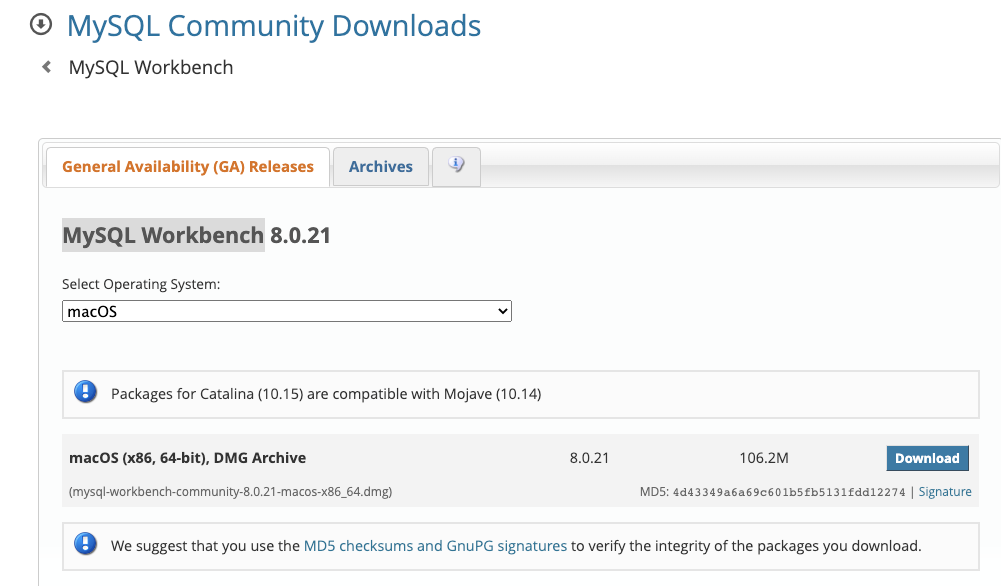Switch to the Archives tab
This screenshot has width=1001, height=586.
coord(380,167)
